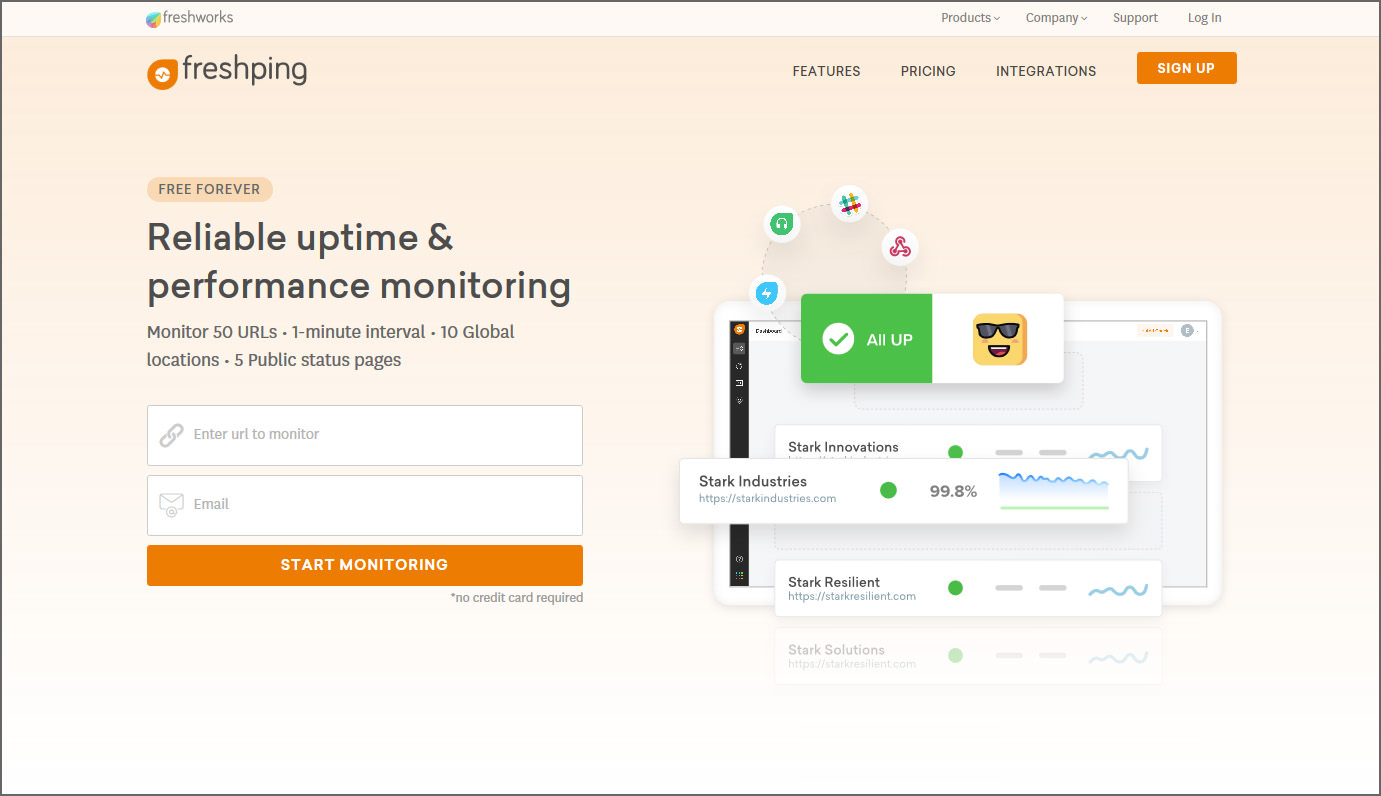The height and width of the screenshot is (796, 1381).
Task: Open the Pricing menu item
Action: click(928, 71)
